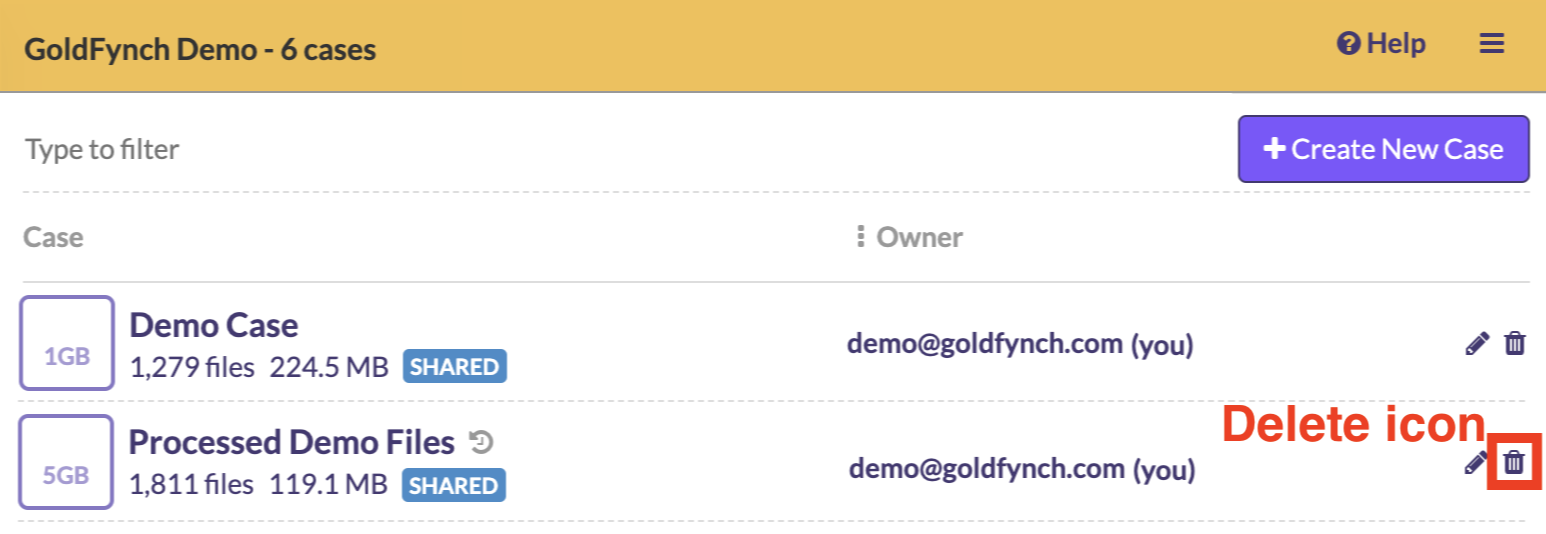Open Owner column options dots
Screen dimensions: 1546x534
tap(859, 237)
